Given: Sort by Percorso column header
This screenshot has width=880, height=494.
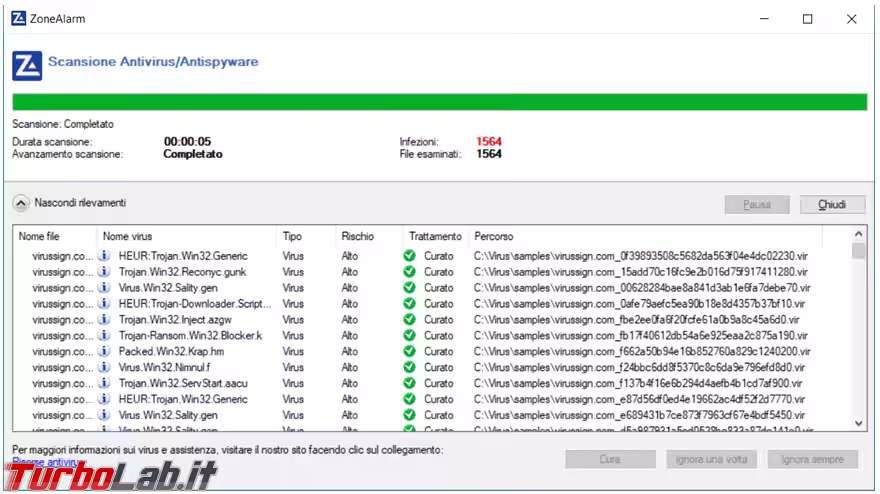Looking at the screenshot, I should [493, 237].
